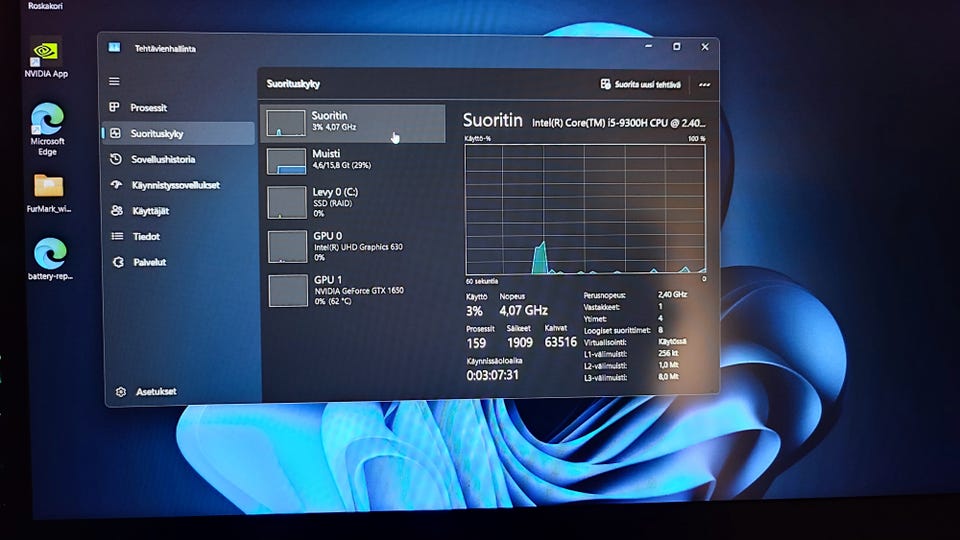This screenshot has height=540, width=960.
Task: Click the Tiedot list icon
Action: (118, 236)
